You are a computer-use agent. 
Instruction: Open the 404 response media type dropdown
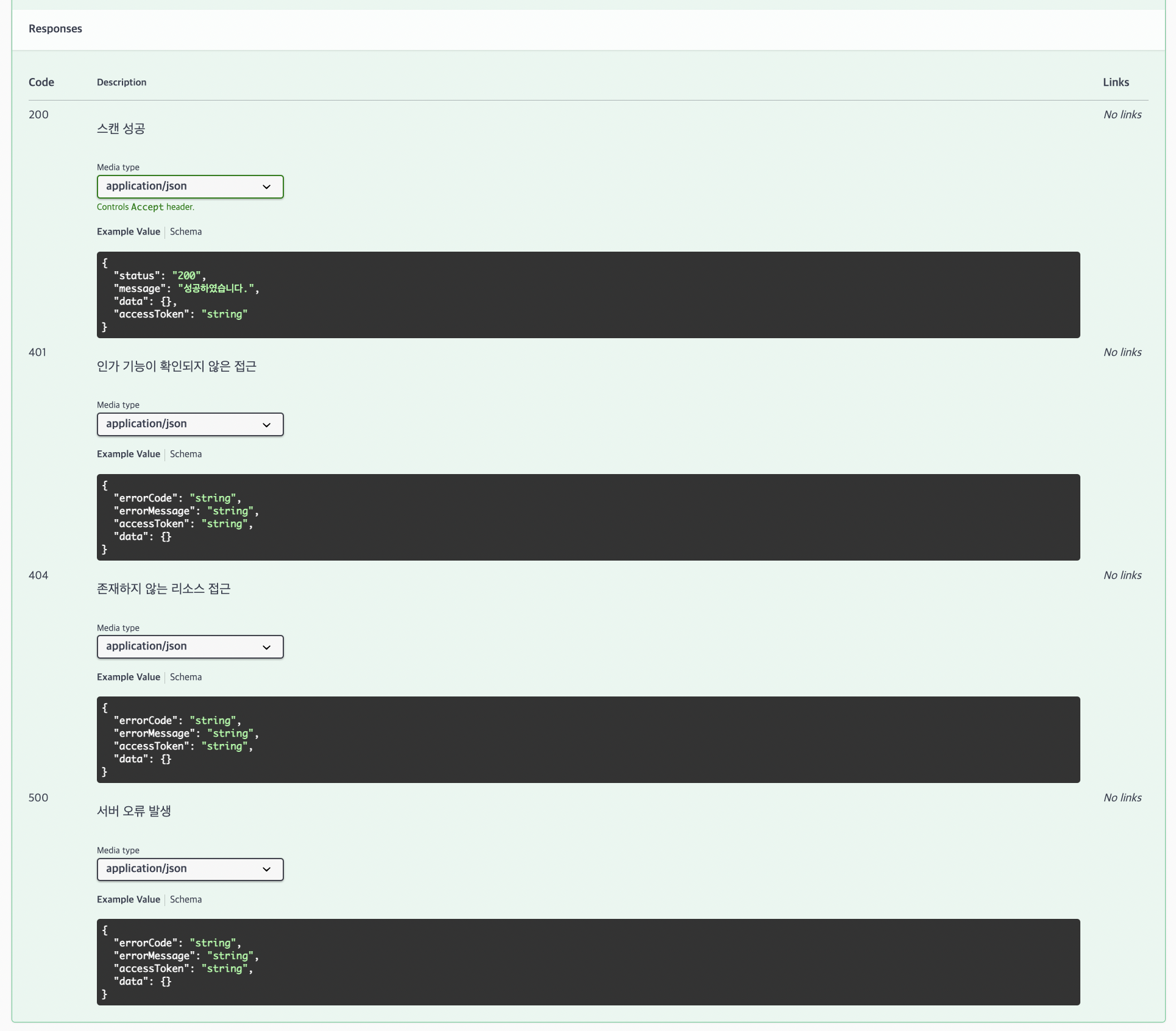click(x=190, y=647)
